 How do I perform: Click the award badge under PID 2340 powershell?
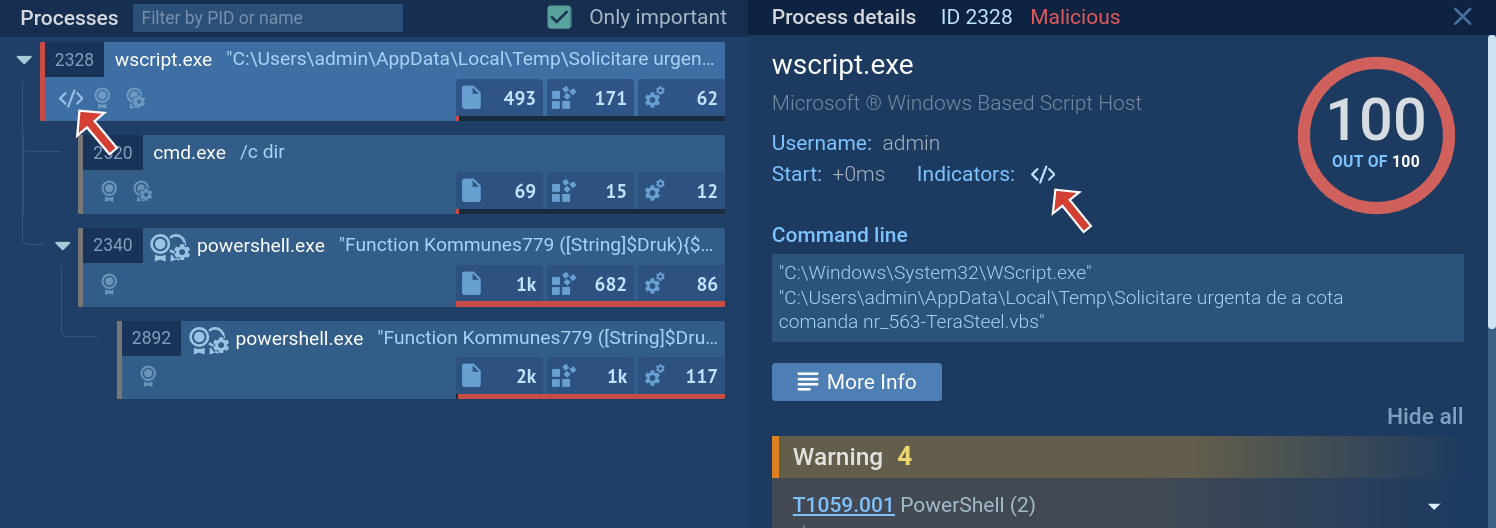tap(108, 284)
